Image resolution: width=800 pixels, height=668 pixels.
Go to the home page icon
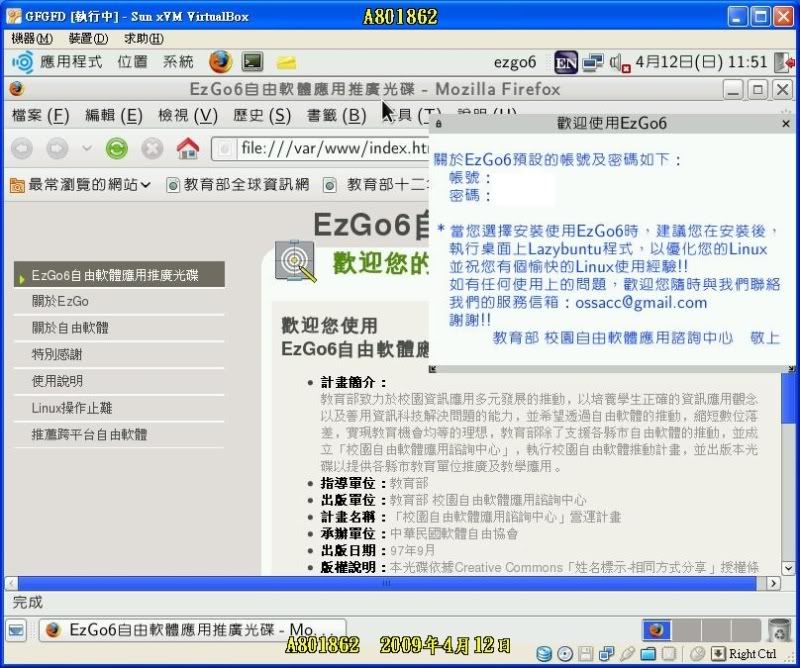(188, 149)
